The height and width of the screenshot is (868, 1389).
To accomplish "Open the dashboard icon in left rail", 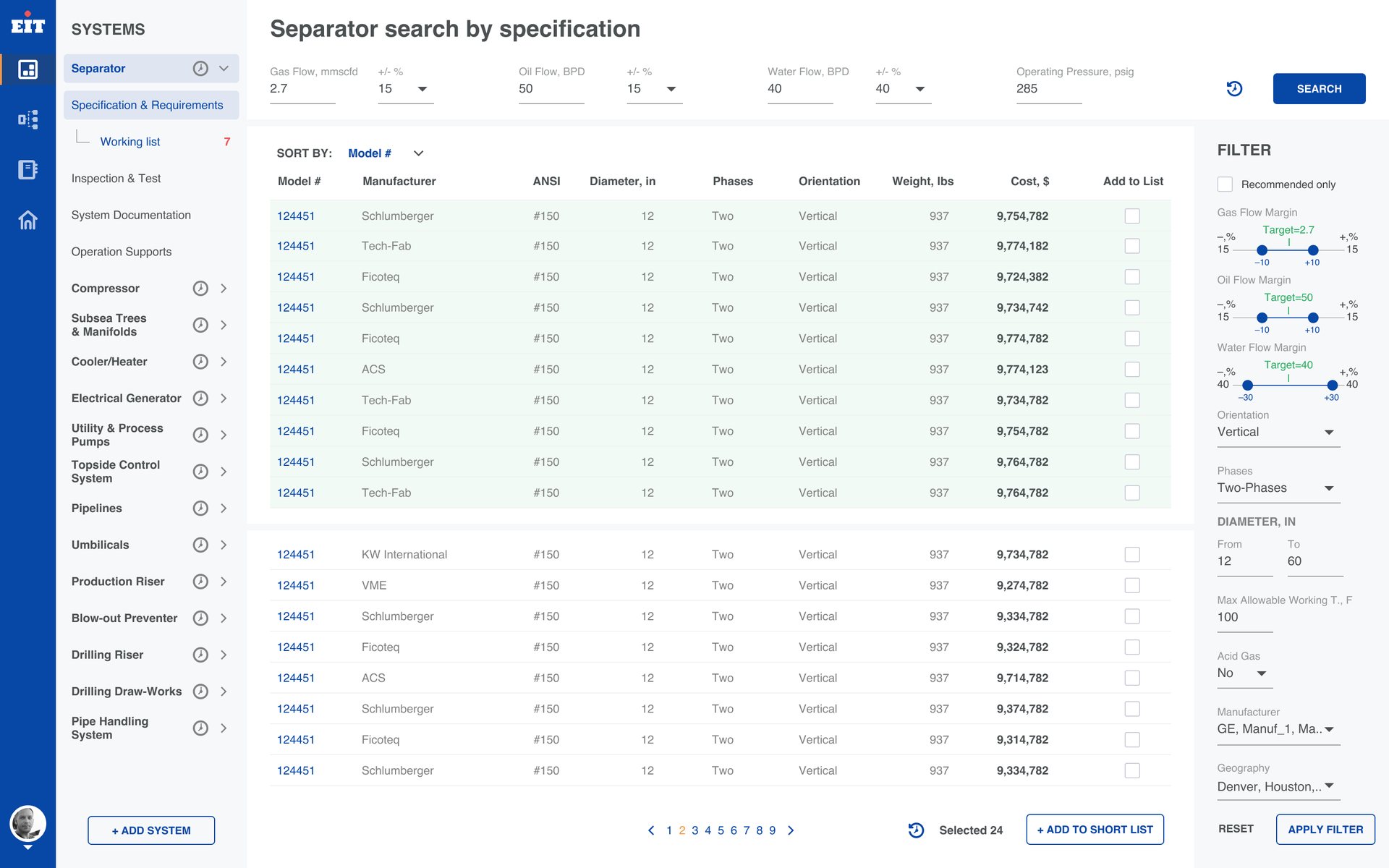I will point(27,69).
